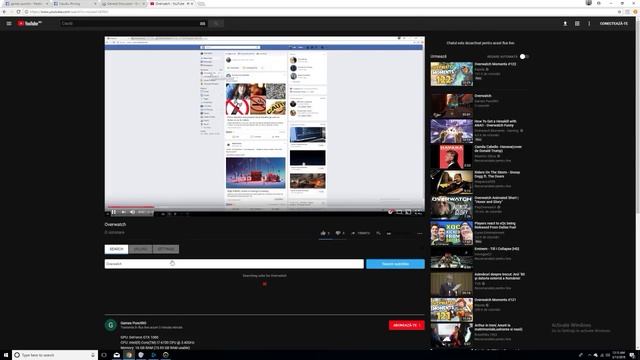Pause the video with the pause button
Screen dimensions: 640x360
(x=114, y=212)
